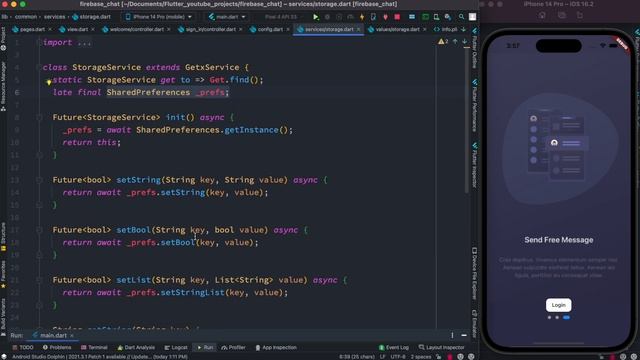Click the services breadcrumb in navigation bar
This screenshot has width=640, height=360.
pyautogui.click(x=54, y=17)
